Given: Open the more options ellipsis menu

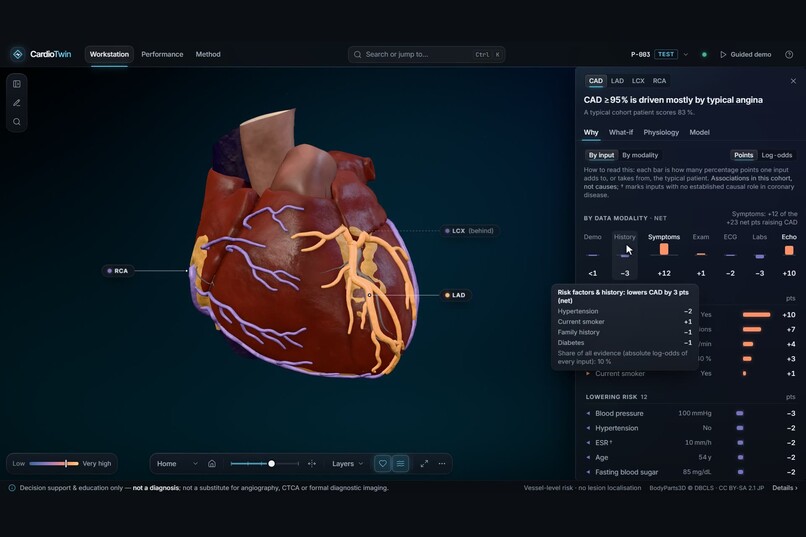Looking at the screenshot, I should coord(442,464).
